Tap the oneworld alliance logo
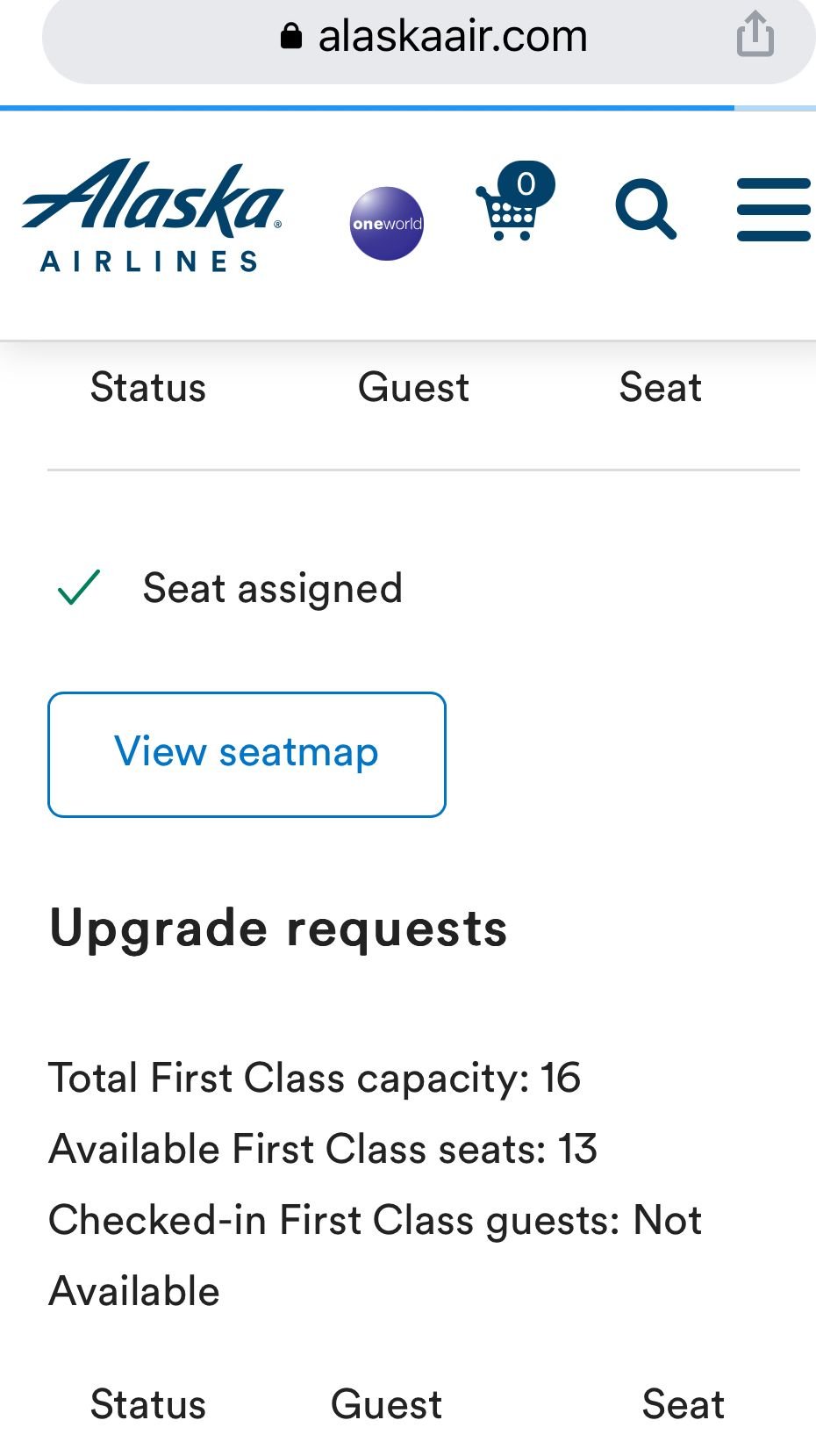816x1456 pixels. coord(387,223)
